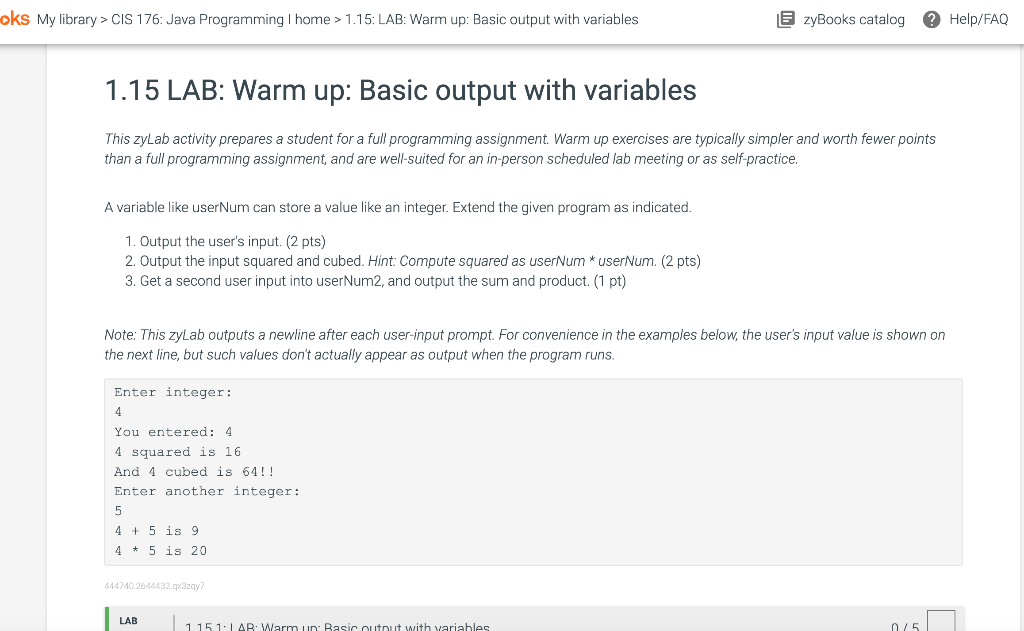Image resolution: width=1024 pixels, height=631 pixels.
Task: Select the Enter integer code example block
Action: pos(534,472)
